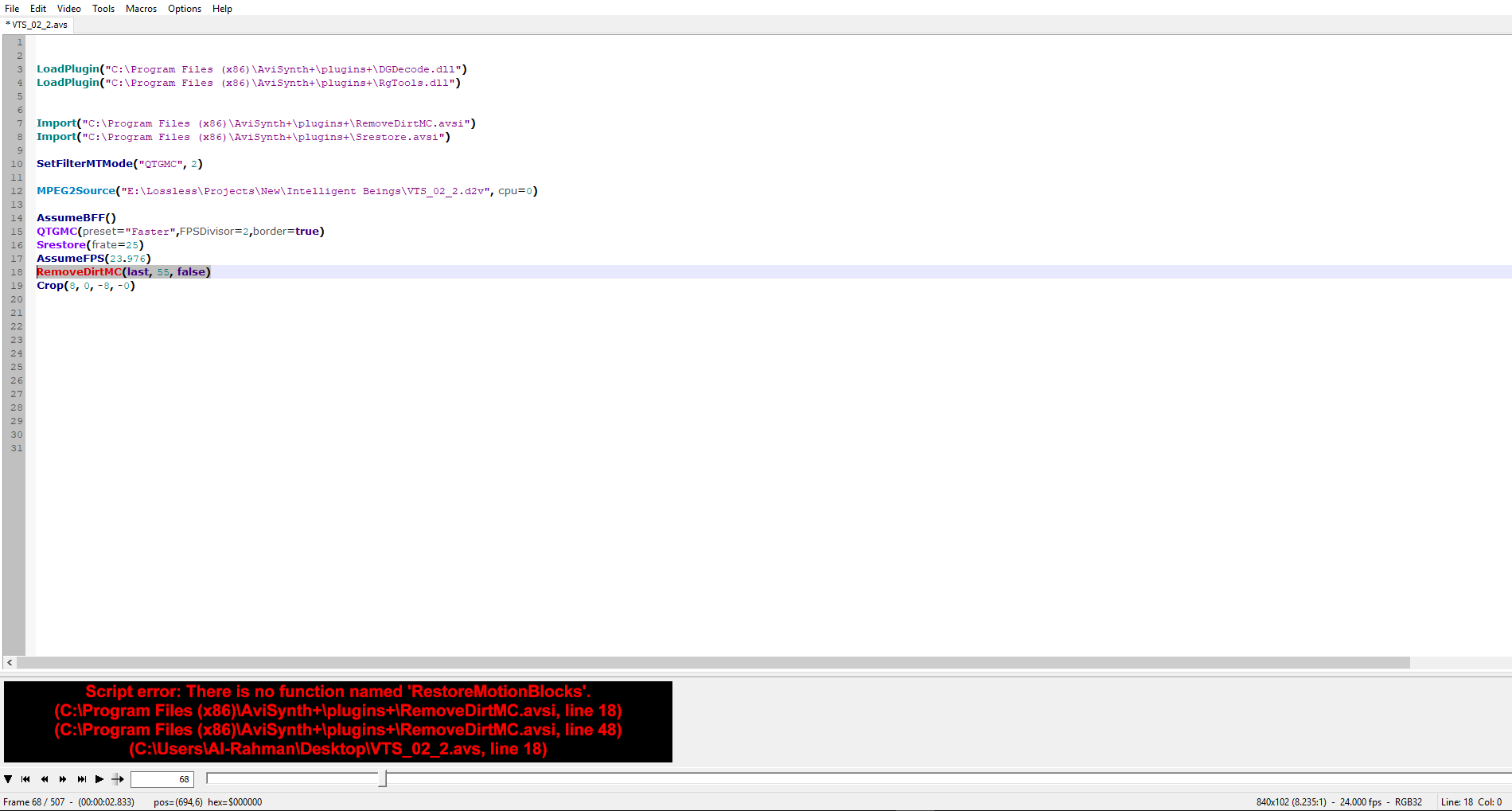Click the 'Frame 68 / 507' status text
Viewport: 1512px width, 811px height.
click(x=34, y=802)
